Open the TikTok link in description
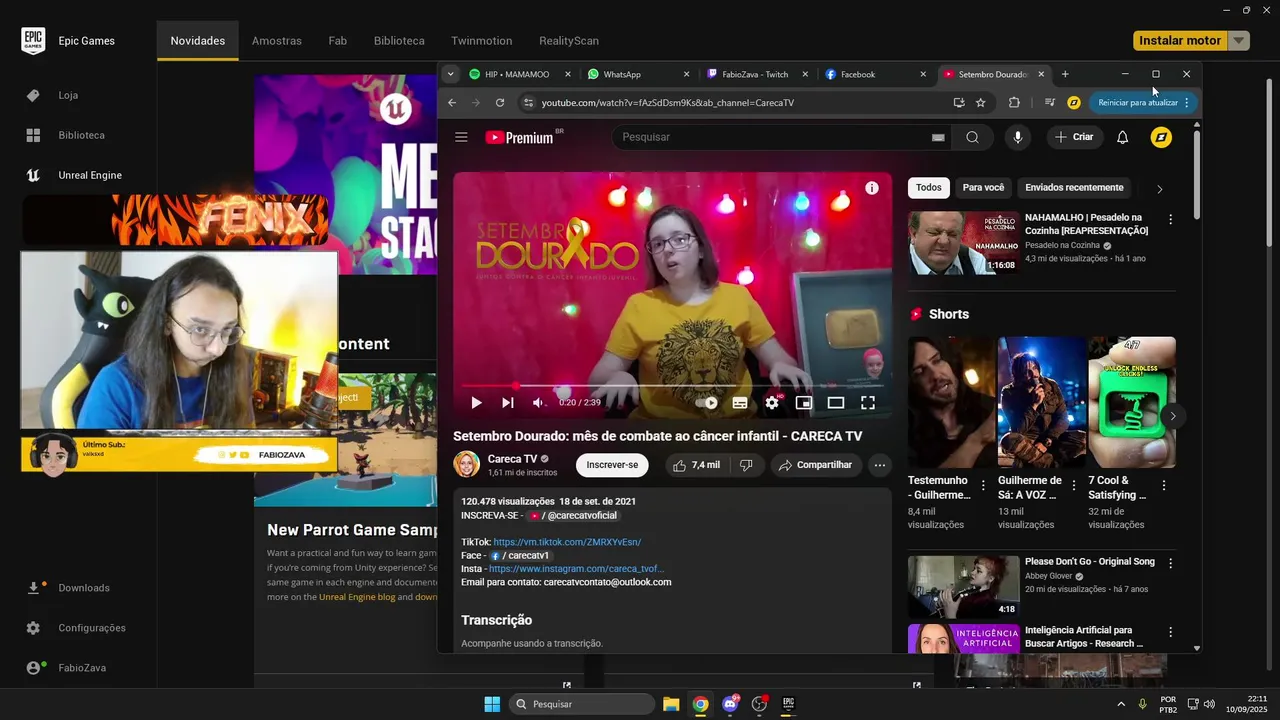 (x=567, y=542)
